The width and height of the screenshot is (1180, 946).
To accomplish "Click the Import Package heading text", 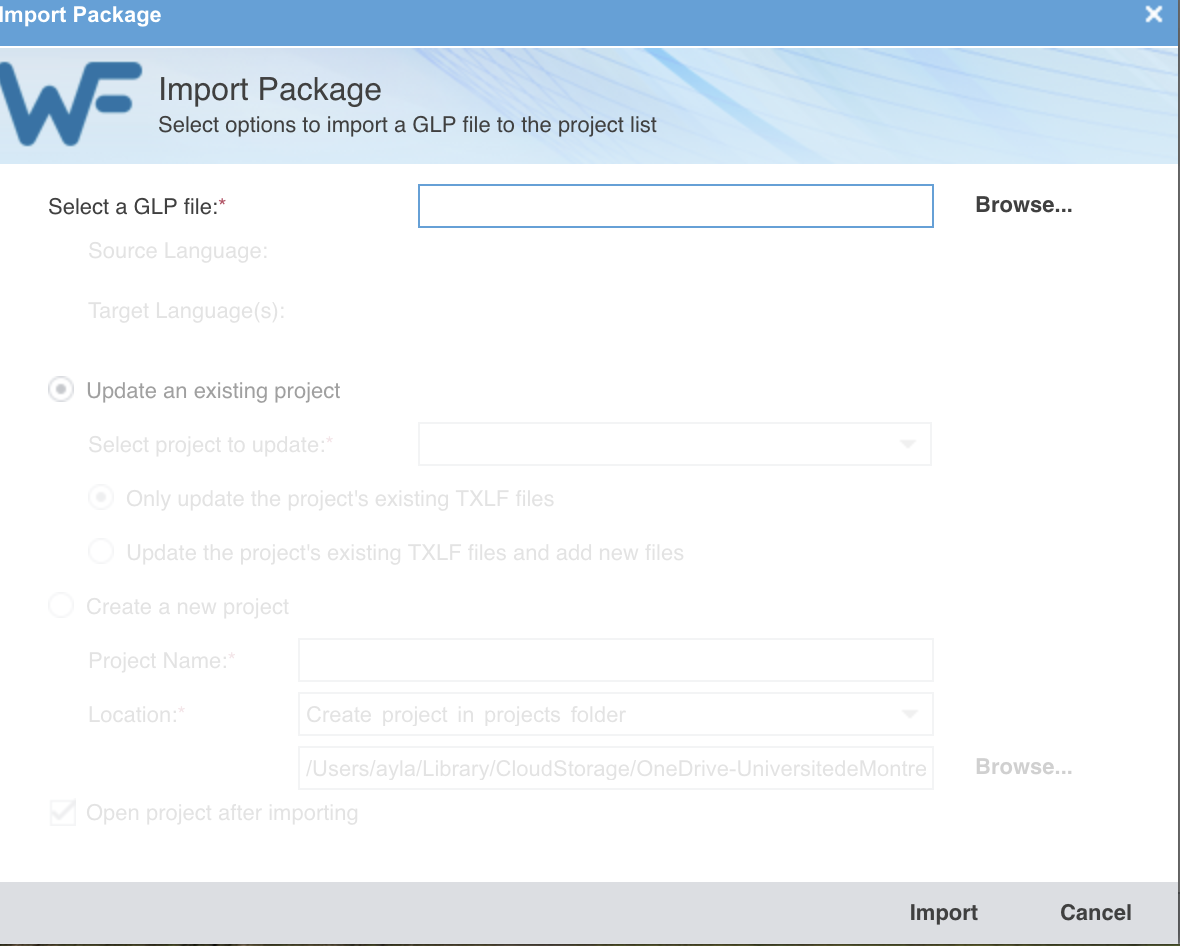I will pyautogui.click(x=269, y=90).
